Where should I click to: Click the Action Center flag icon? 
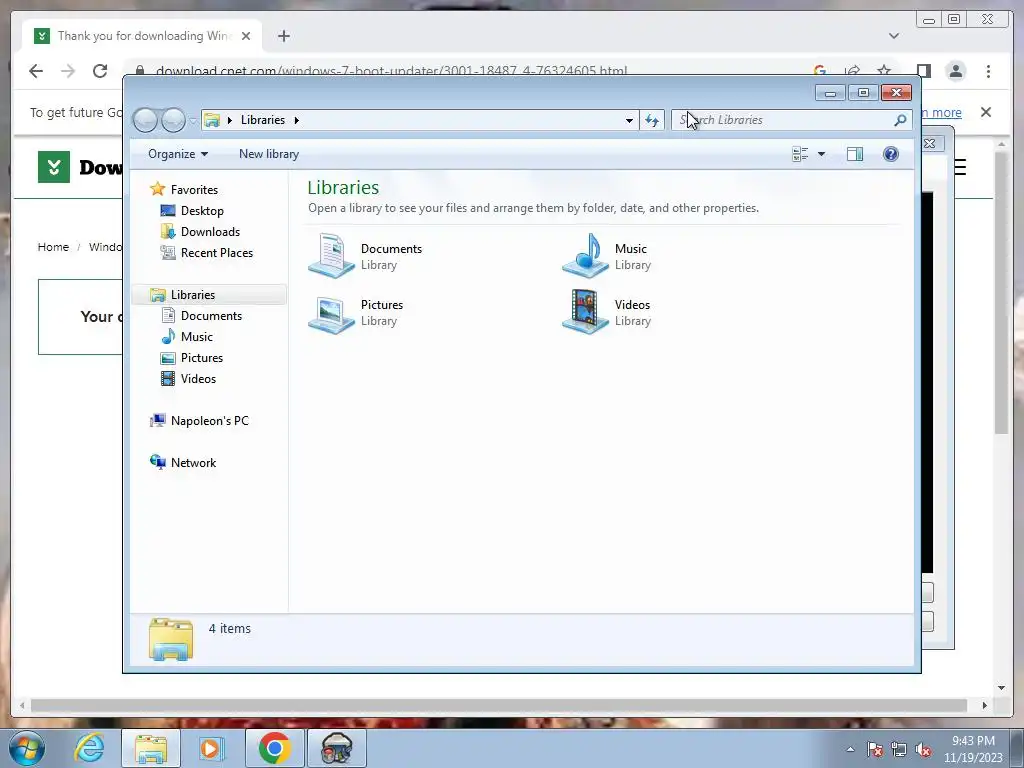click(875, 749)
